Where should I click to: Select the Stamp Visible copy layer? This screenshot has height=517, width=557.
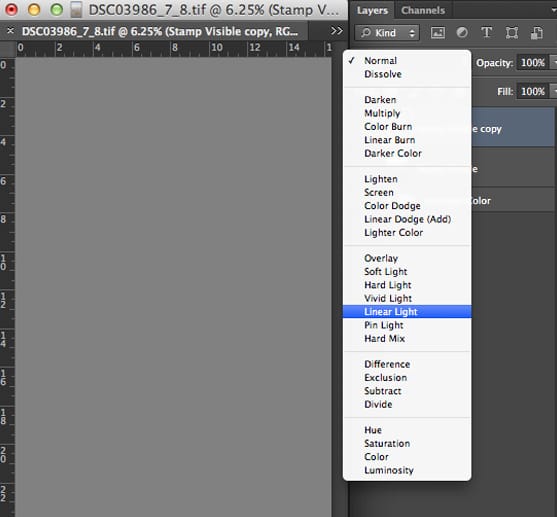click(513, 128)
